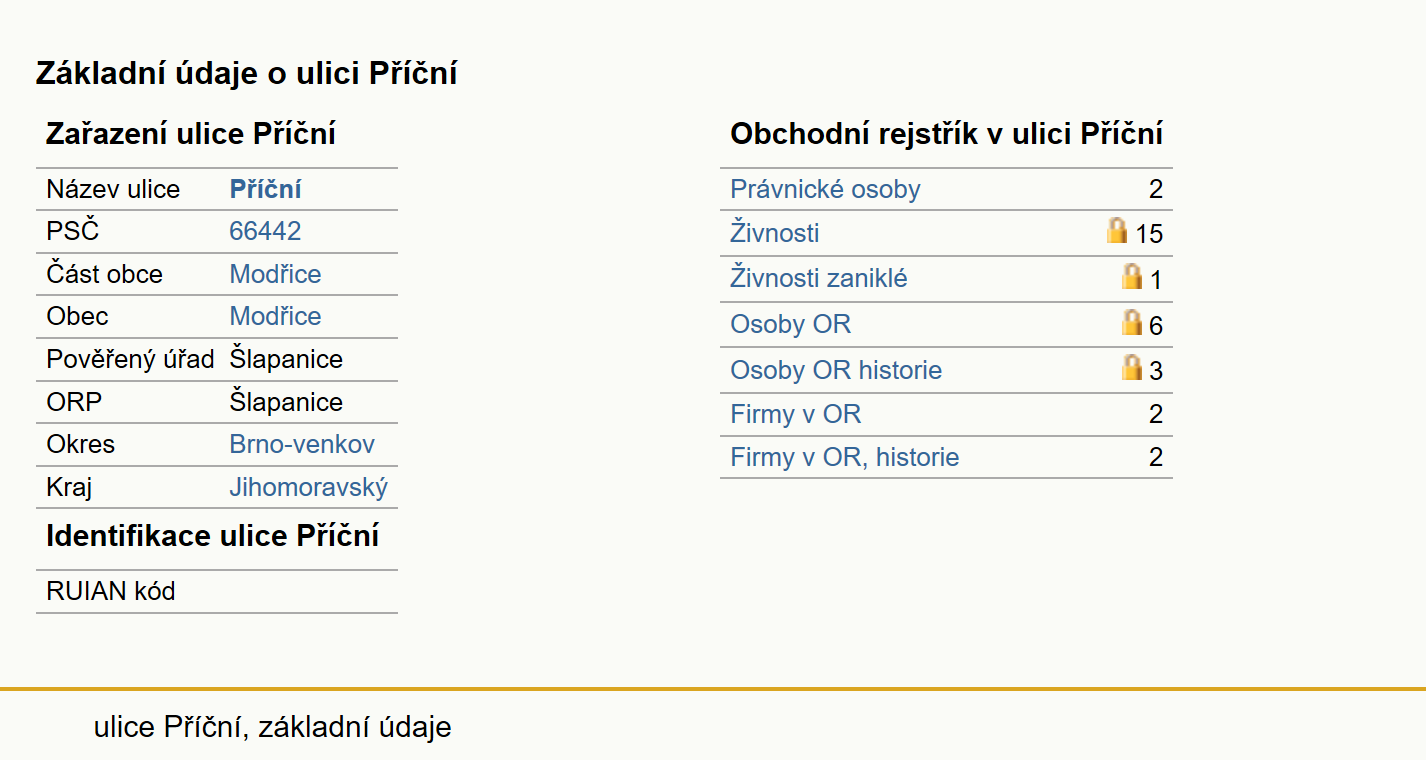Click the lock icon in Osoby OR historie row

pyautogui.click(x=1132, y=367)
